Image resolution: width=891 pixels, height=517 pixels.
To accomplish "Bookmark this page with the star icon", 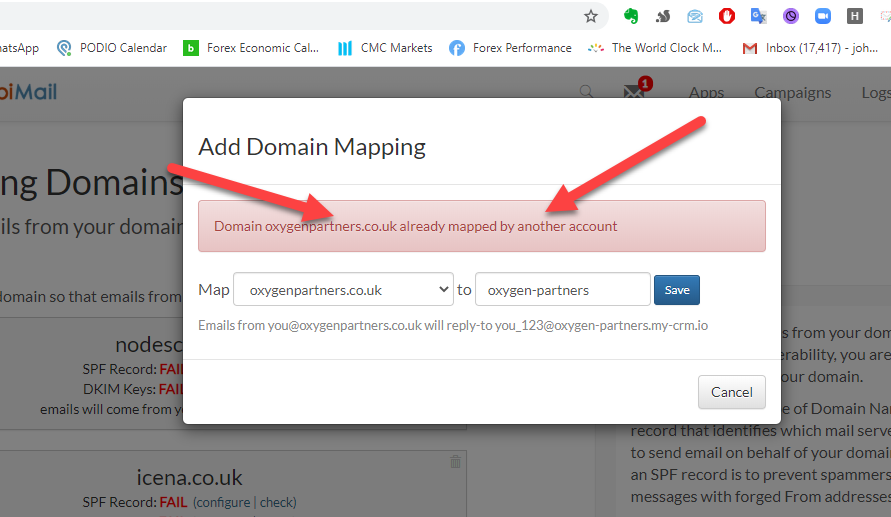I will click(591, 16).
